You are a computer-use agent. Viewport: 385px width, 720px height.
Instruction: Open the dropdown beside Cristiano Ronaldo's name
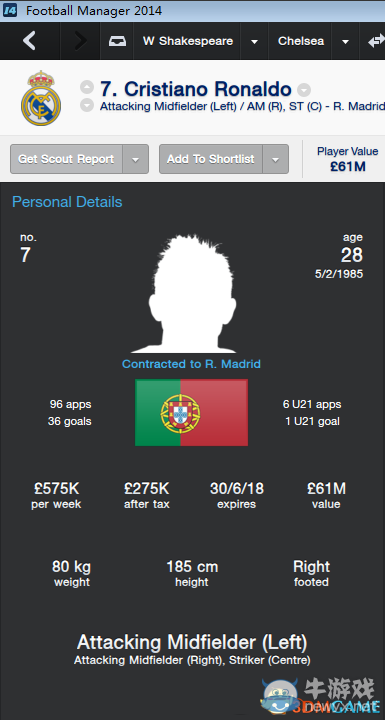[304, 89]
